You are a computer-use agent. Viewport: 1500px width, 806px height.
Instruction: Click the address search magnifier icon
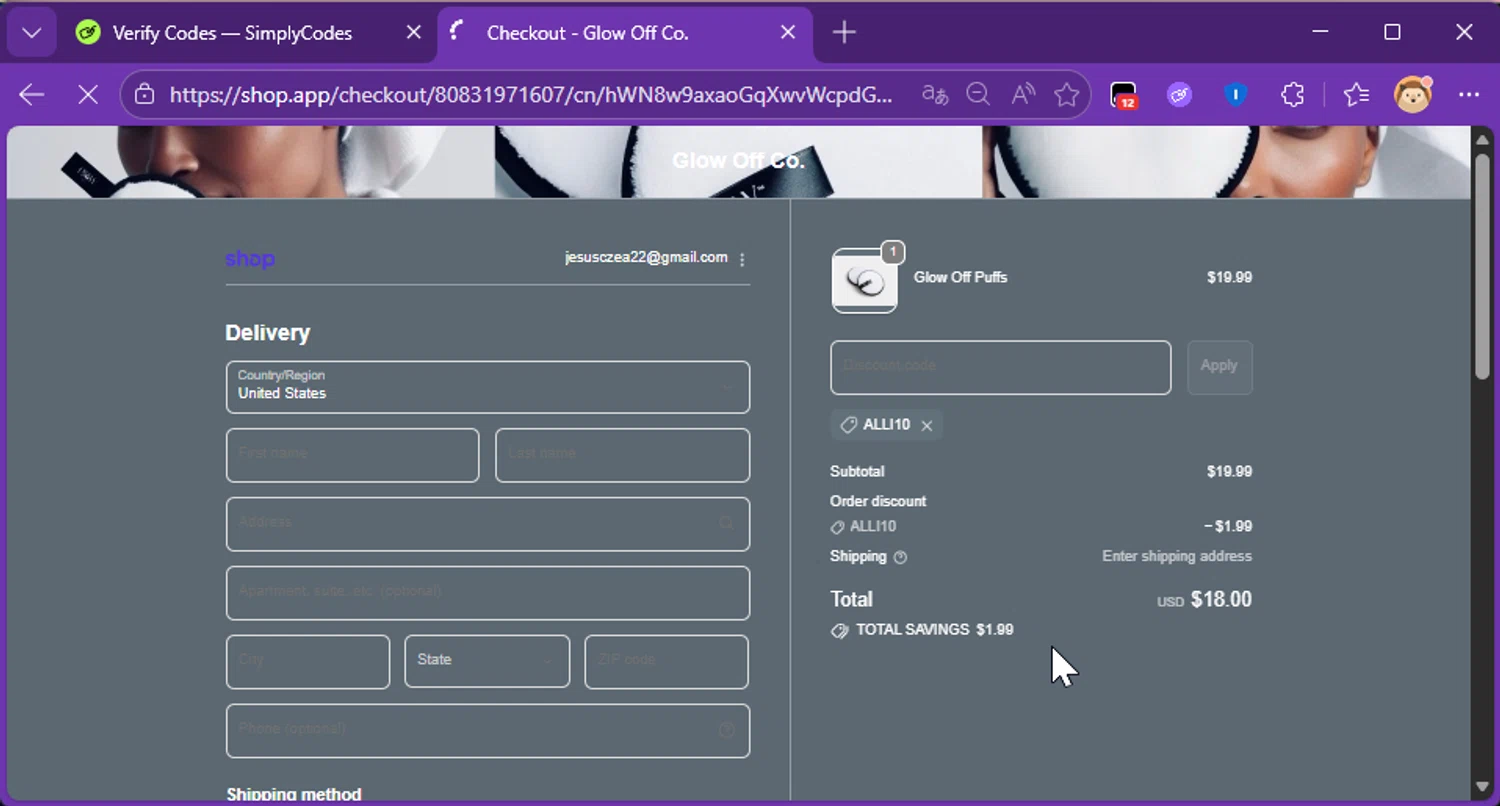click(727, 523)
